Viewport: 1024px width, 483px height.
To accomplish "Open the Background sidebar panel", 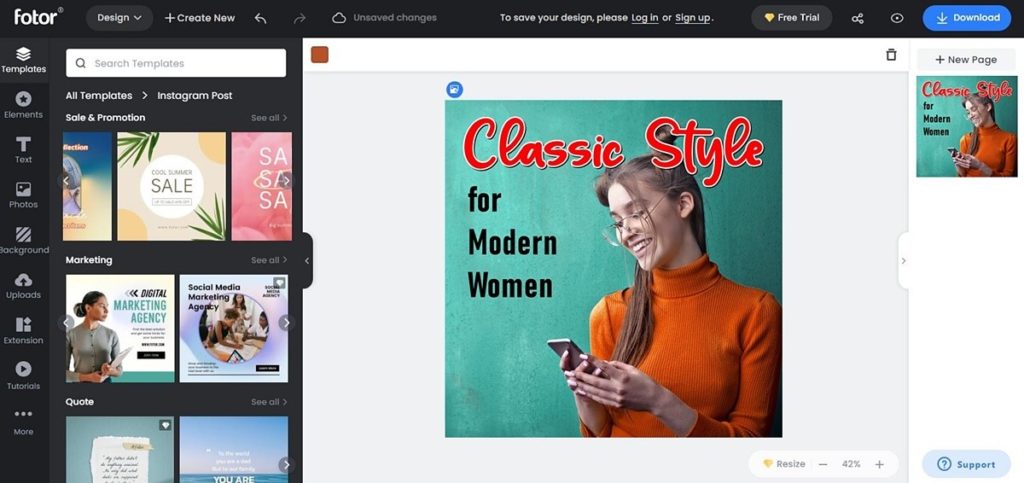I will 24,241.
